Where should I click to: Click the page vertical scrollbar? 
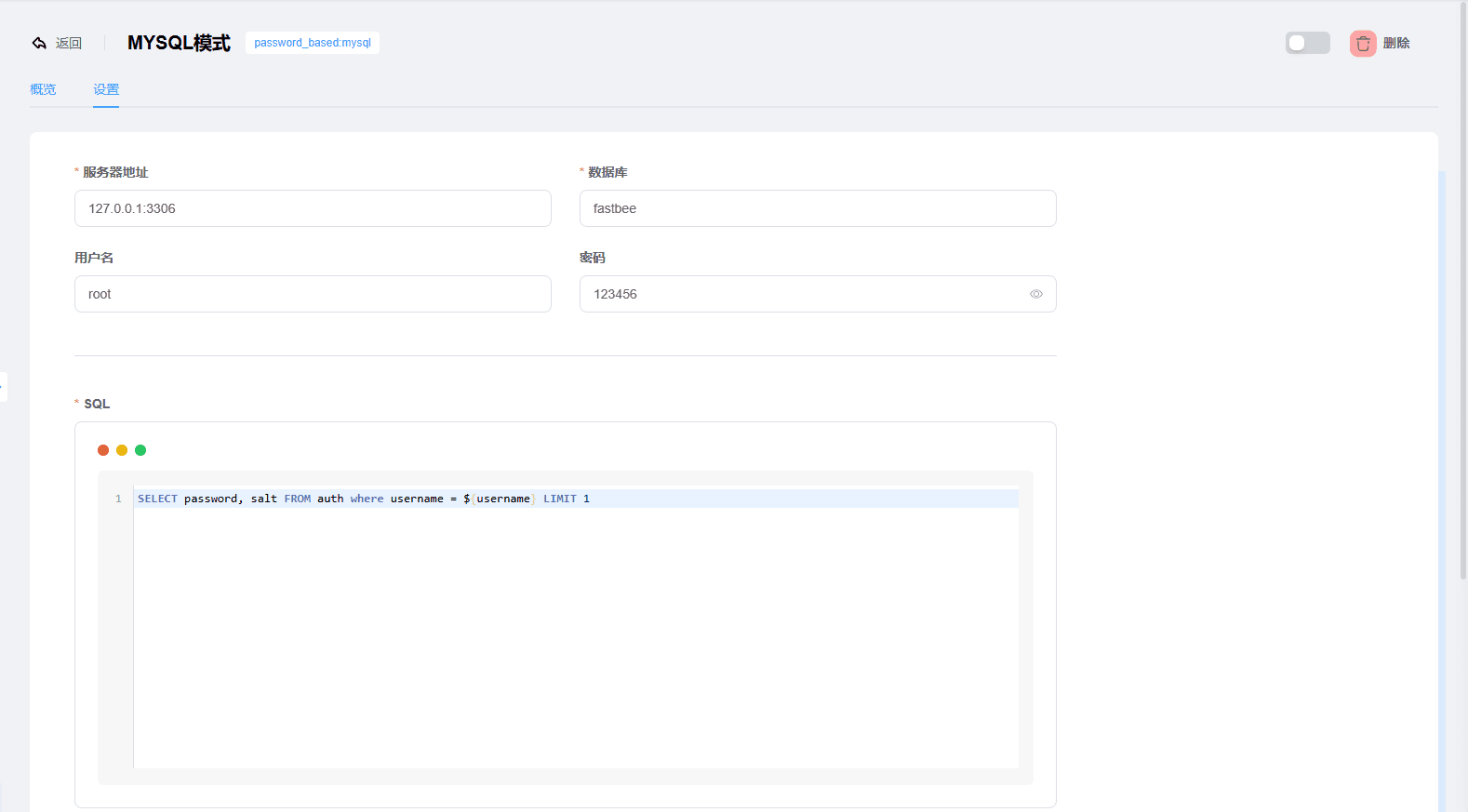point(1462,290)
